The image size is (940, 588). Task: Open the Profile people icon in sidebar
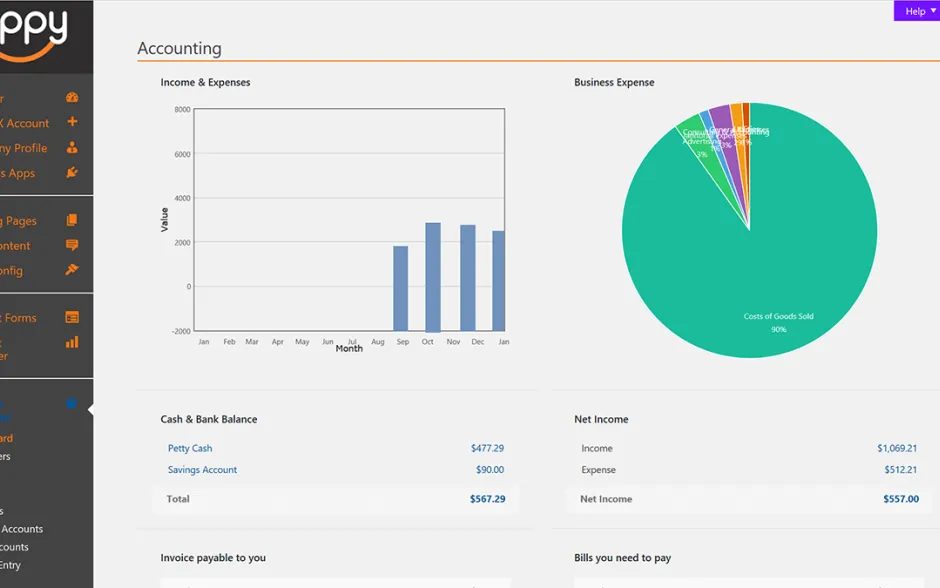coord(71,148)
